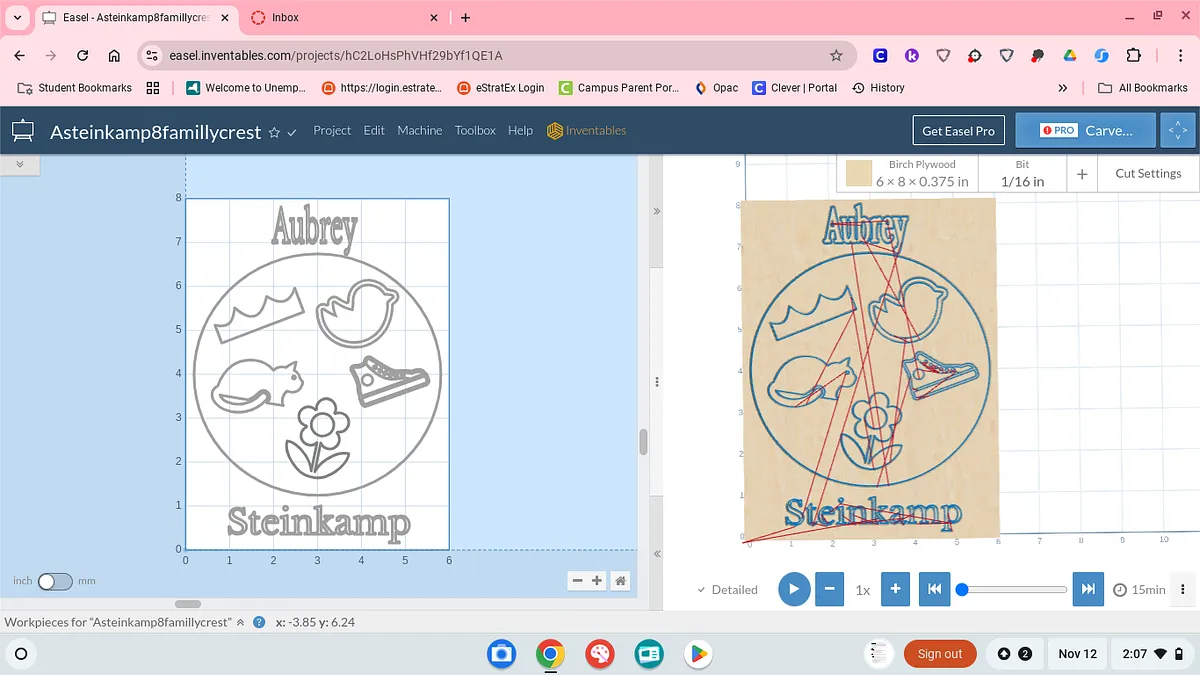1200x675 pixels.
Task: Click the Sign out button
Action: (940, 654)
